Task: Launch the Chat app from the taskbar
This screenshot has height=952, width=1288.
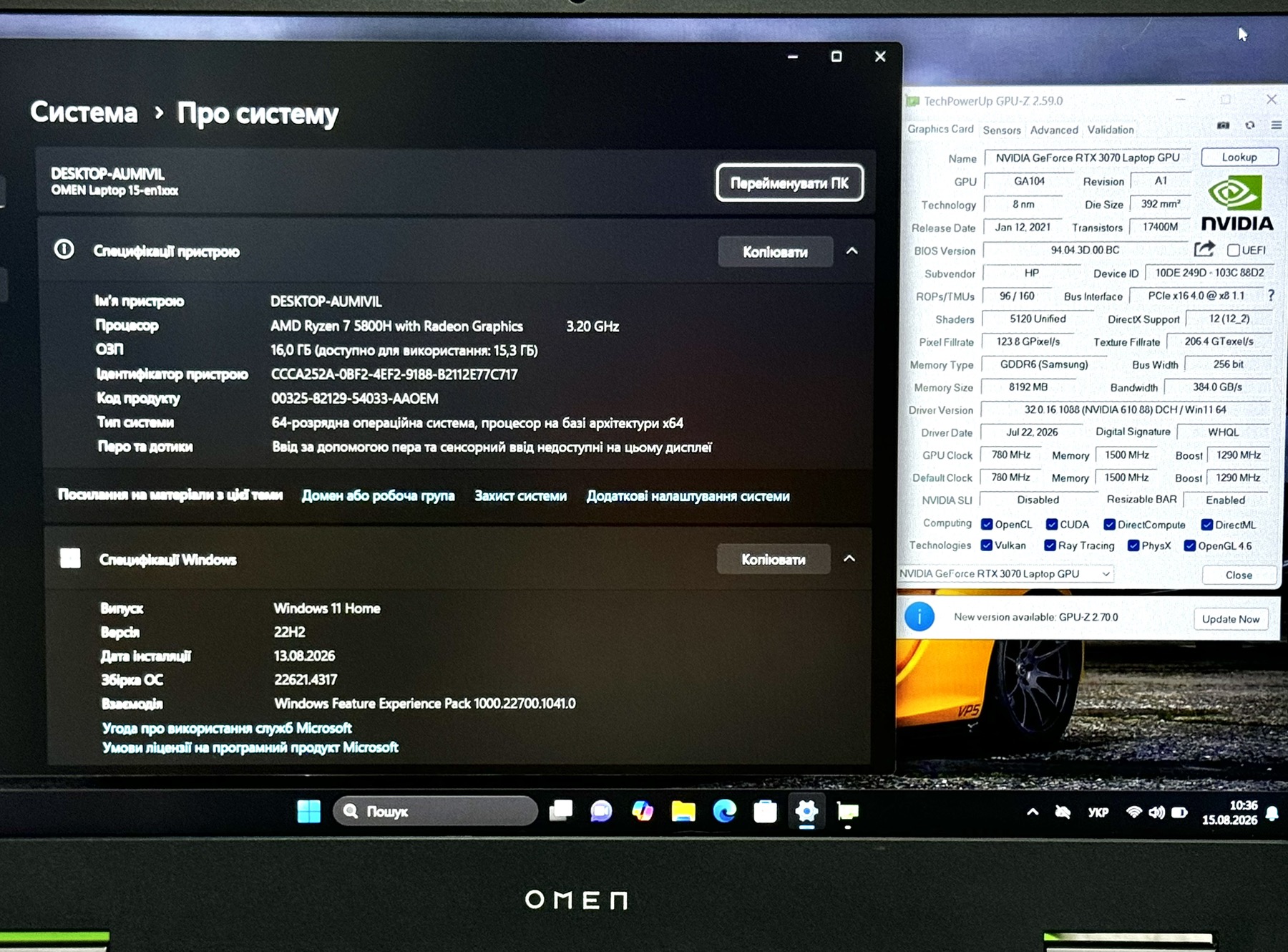Action: 601,811
